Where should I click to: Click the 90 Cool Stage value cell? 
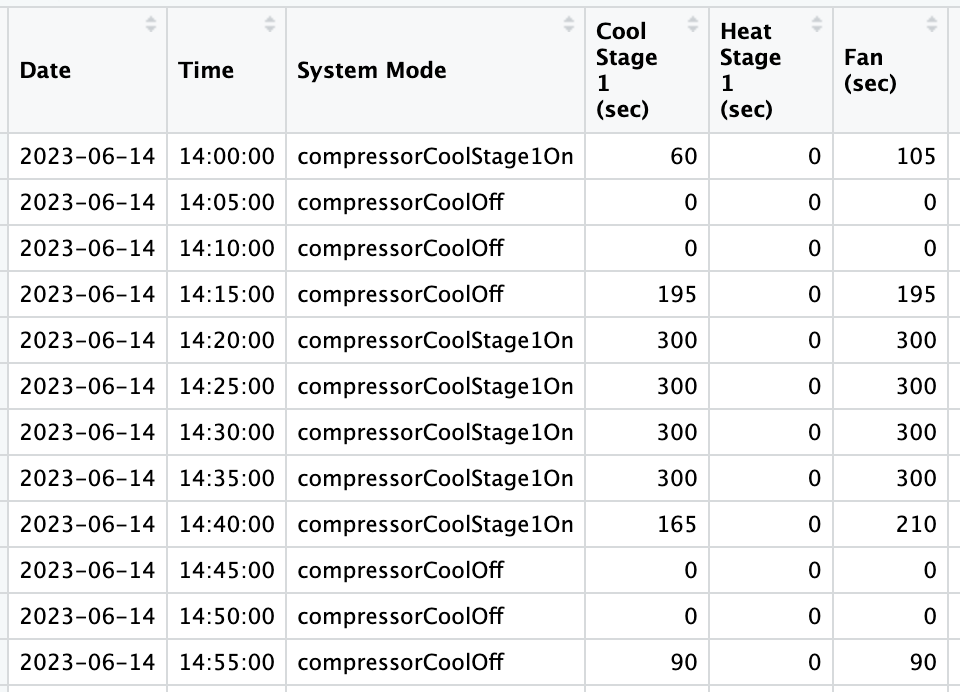(x=647, y=662)
